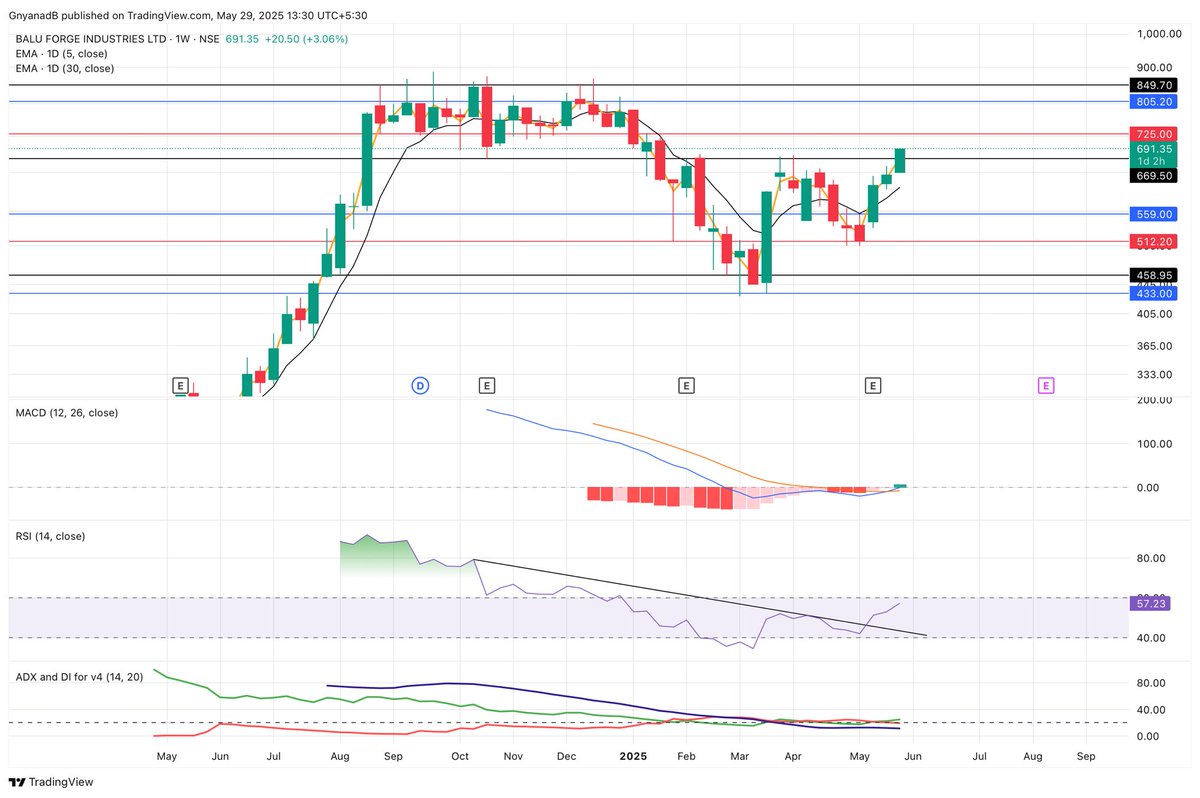Open the upcoming magenta earnings E icon in September
Screen dimensions: 1200x798
pos(1044,385)
